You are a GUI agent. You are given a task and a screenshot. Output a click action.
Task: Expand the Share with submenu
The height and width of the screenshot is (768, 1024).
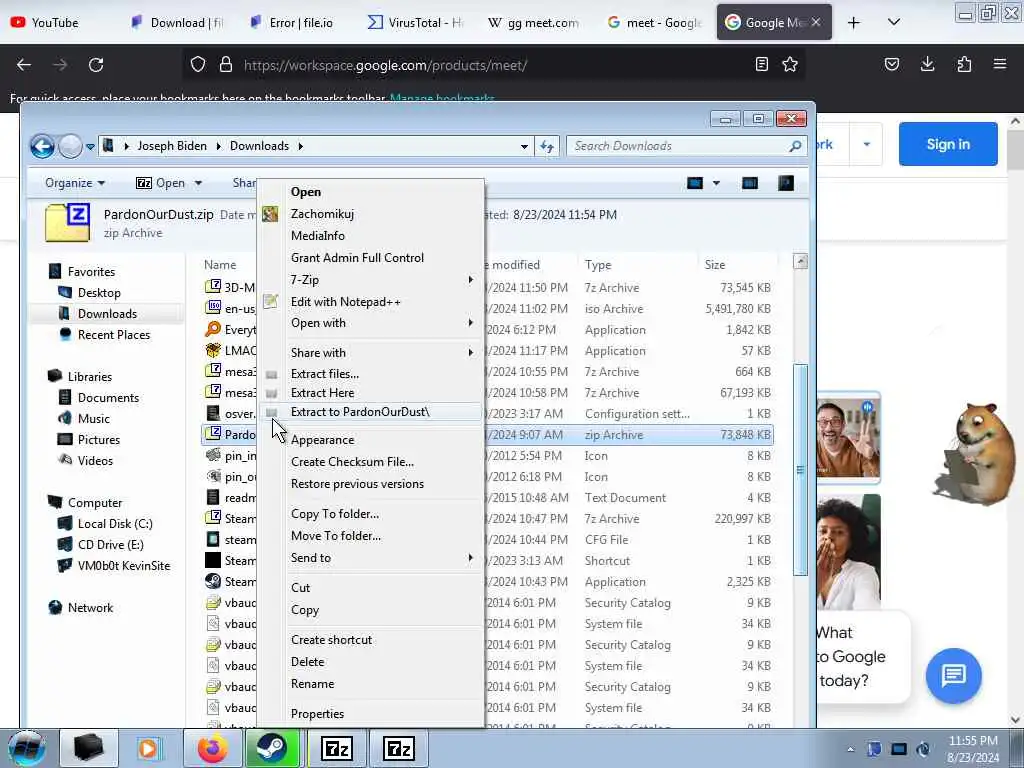click(x=371, y=353)
